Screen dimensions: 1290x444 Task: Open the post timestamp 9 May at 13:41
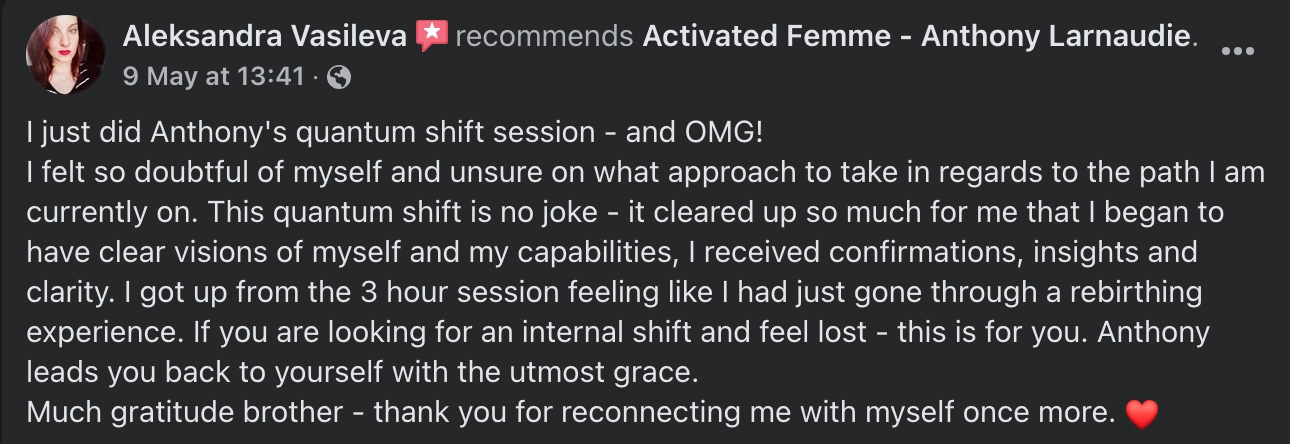tap(213, 77)
